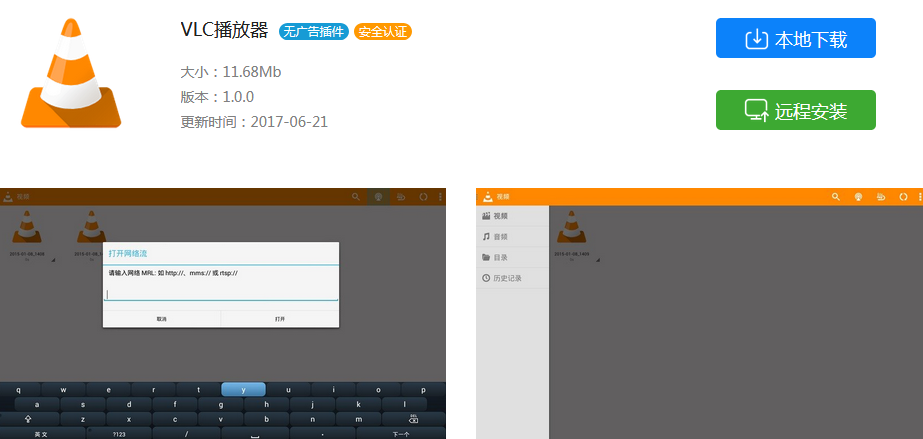Click the refresh icon in right screenshot toolbar
This screenshot has height=439, width=923.
[x=903, y=197]
